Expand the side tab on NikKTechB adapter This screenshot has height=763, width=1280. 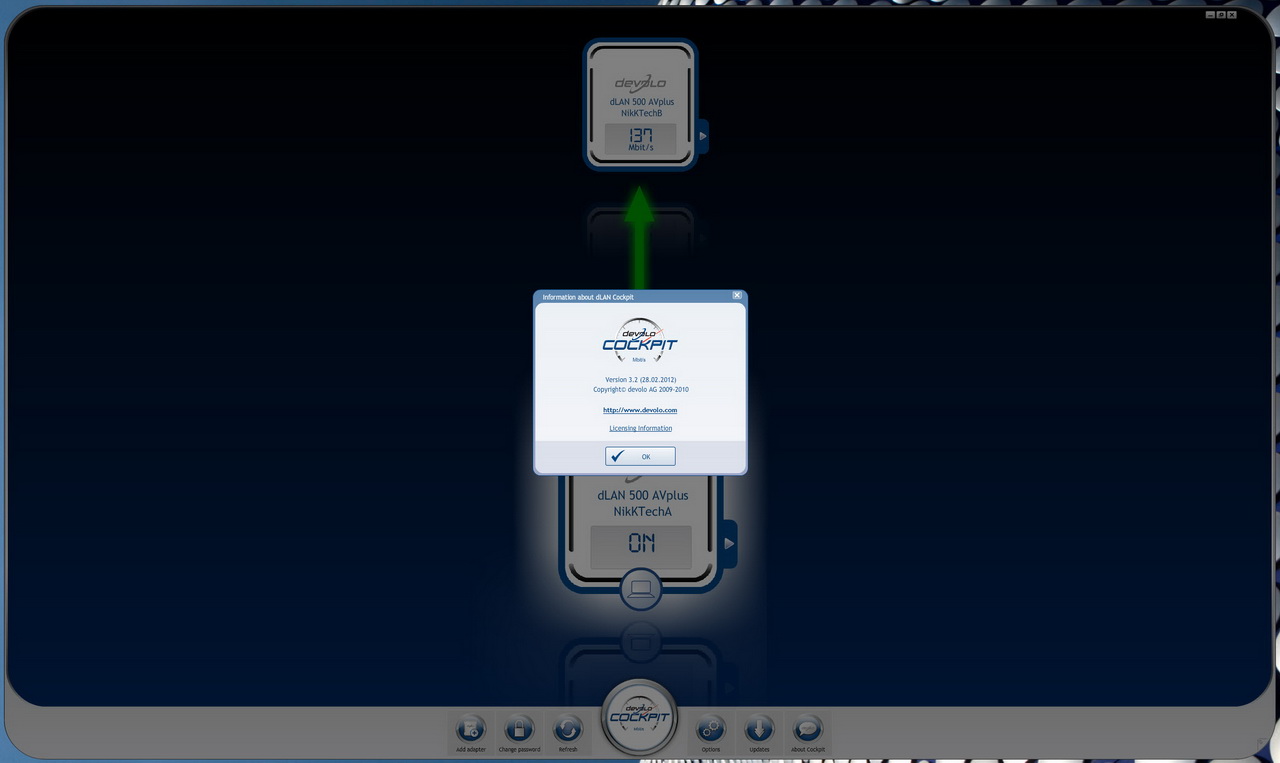click(703, 136)
